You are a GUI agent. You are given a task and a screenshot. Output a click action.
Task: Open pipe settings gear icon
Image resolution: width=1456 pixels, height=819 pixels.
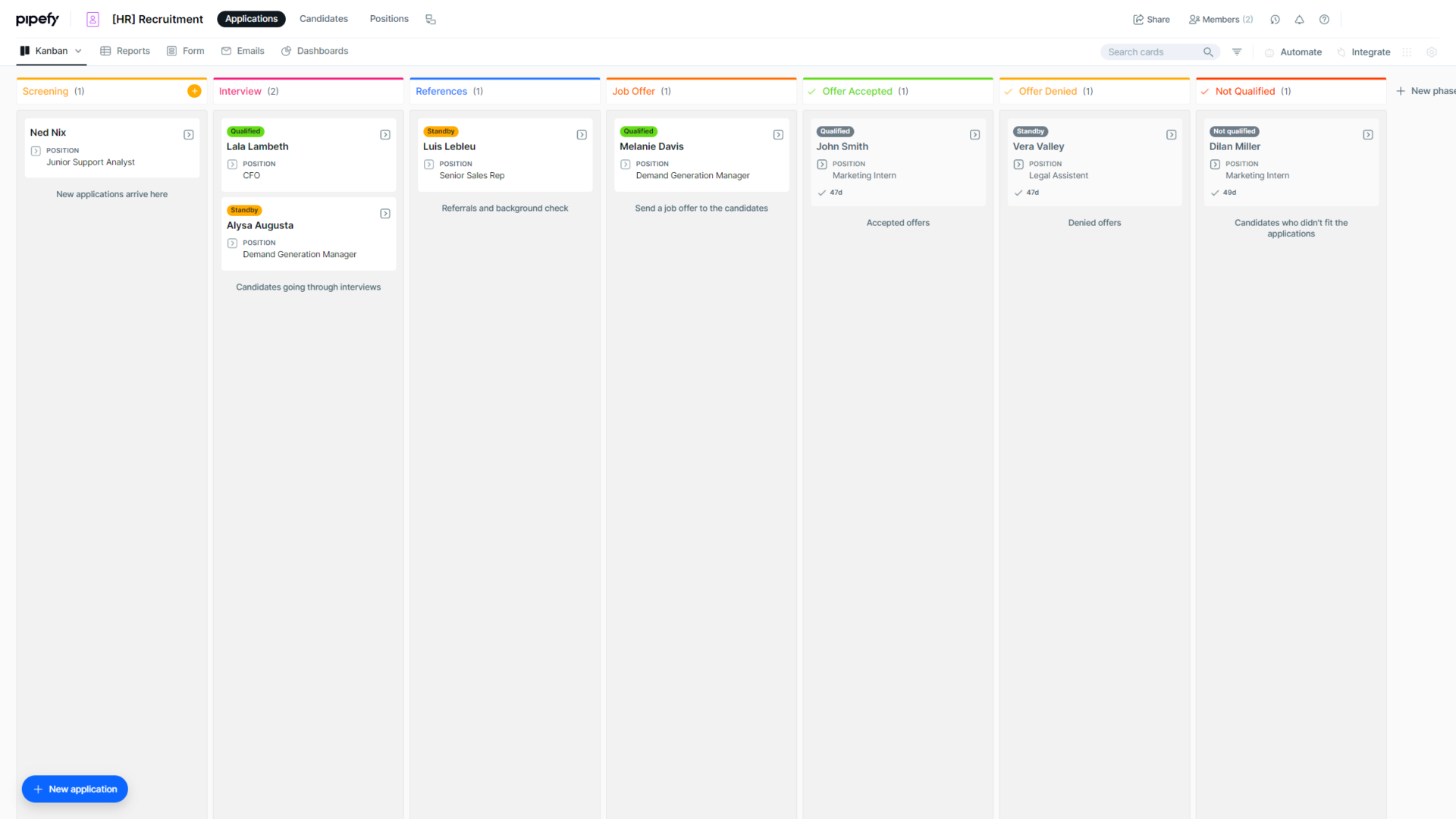1432,52
